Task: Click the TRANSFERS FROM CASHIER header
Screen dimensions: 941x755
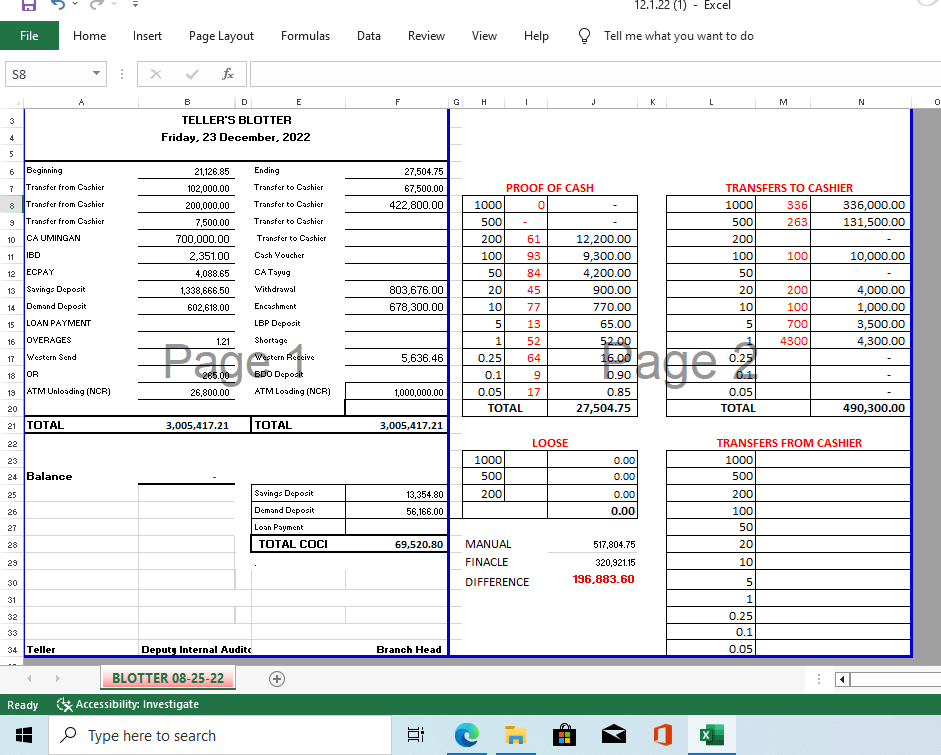Action: coord(789,443)
